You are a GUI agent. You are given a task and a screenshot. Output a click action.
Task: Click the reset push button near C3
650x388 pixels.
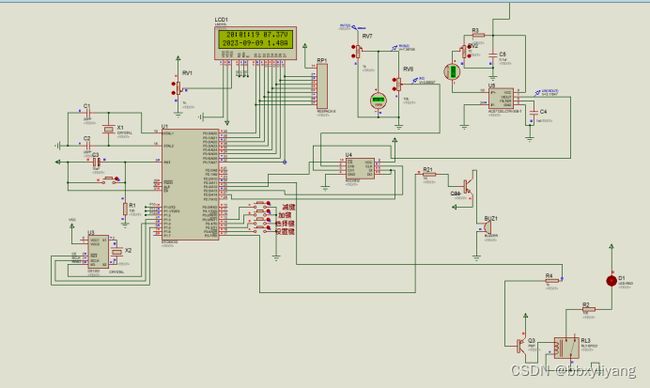pos(109,179)
